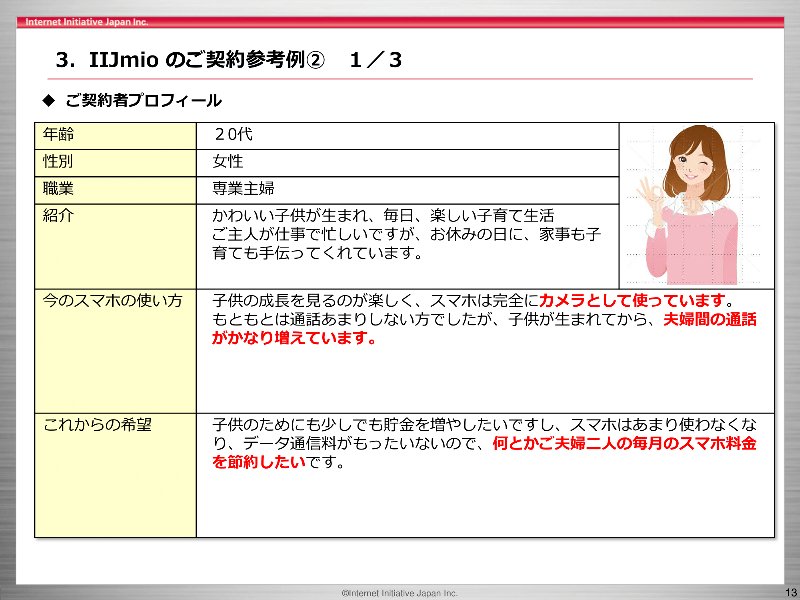Click the slide counter '1／3' in title
This screenshot has height=600, width=800.
pos(376,60)
